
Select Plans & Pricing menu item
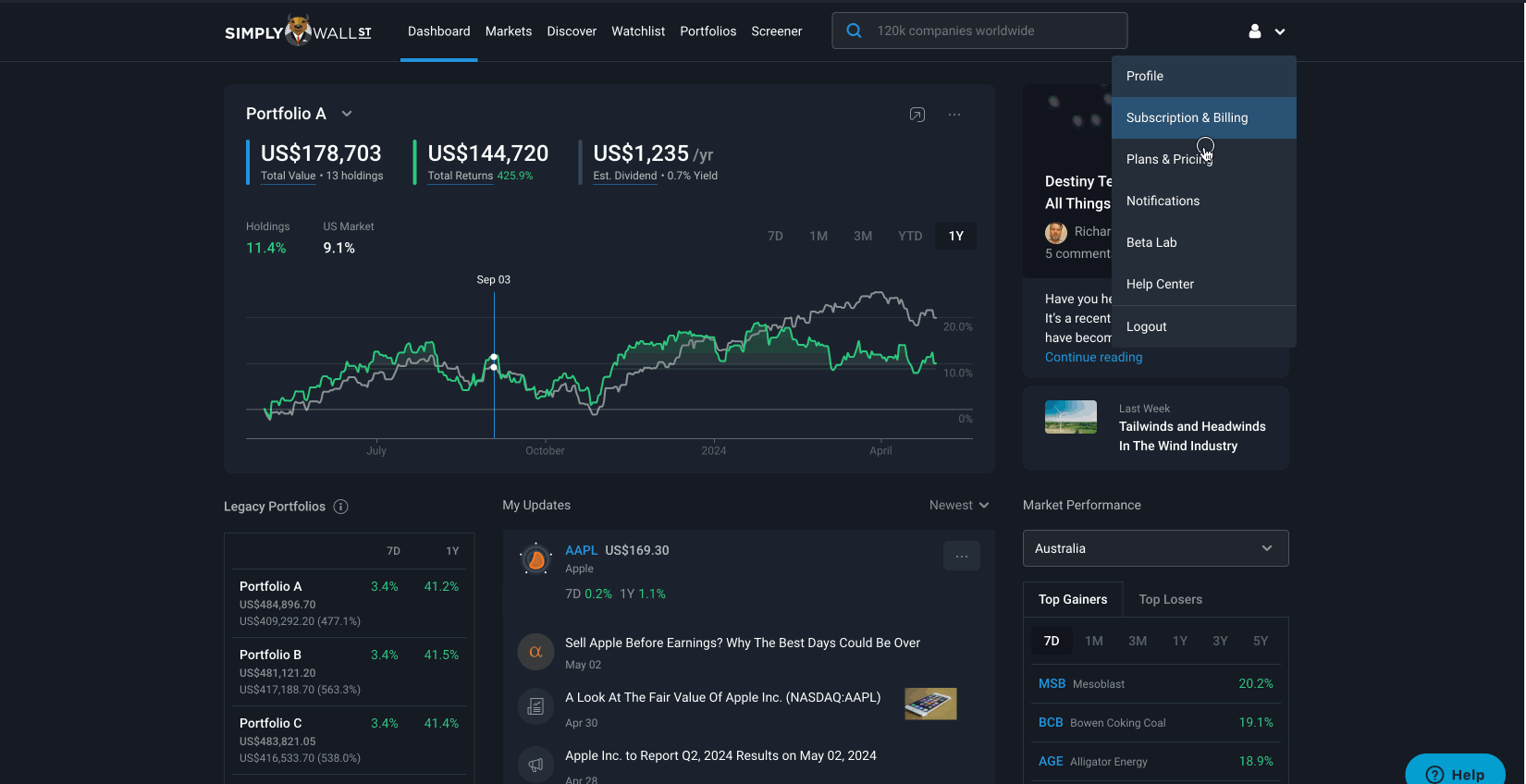pyautogui.click(x=1204, y=159)
